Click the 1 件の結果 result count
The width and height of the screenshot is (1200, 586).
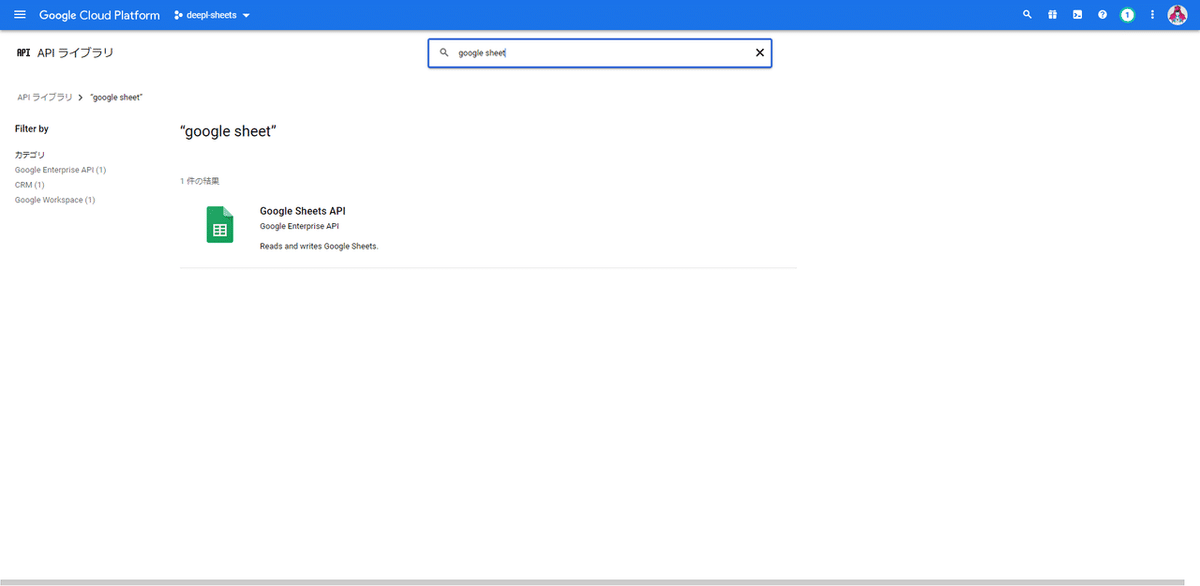coord(200,181)
